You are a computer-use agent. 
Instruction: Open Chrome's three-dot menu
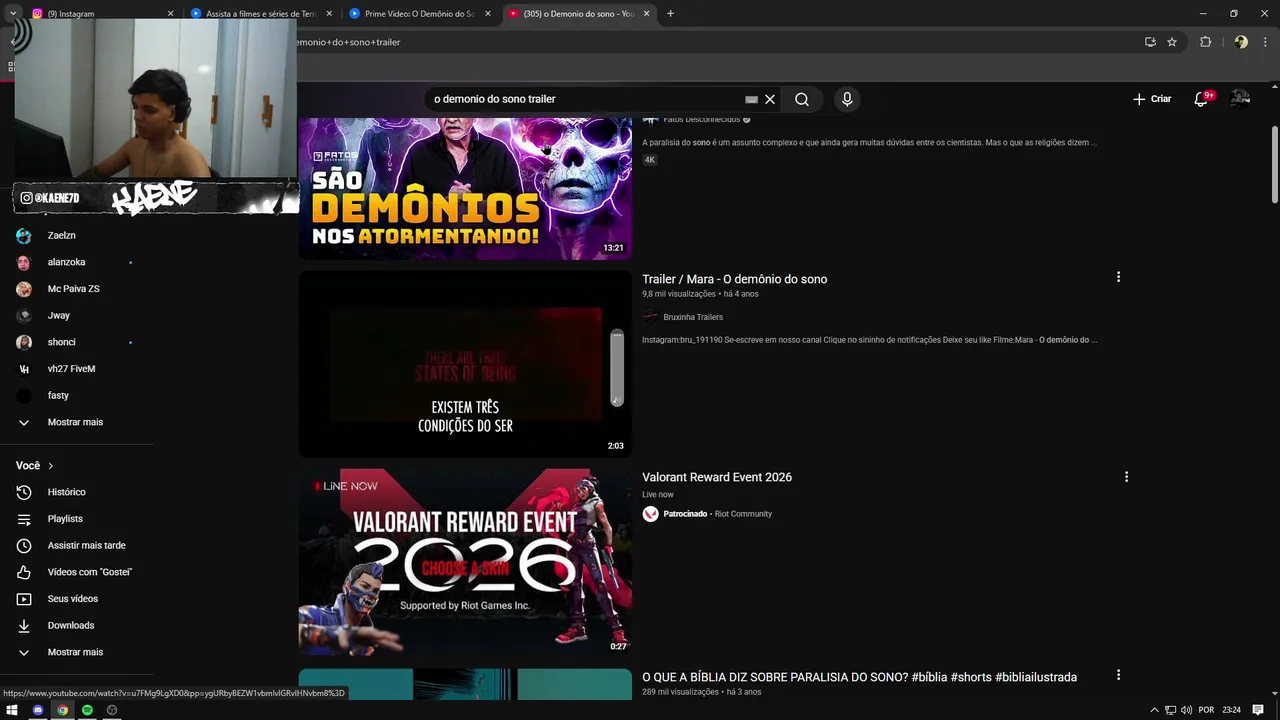[x=1265, y=42]
